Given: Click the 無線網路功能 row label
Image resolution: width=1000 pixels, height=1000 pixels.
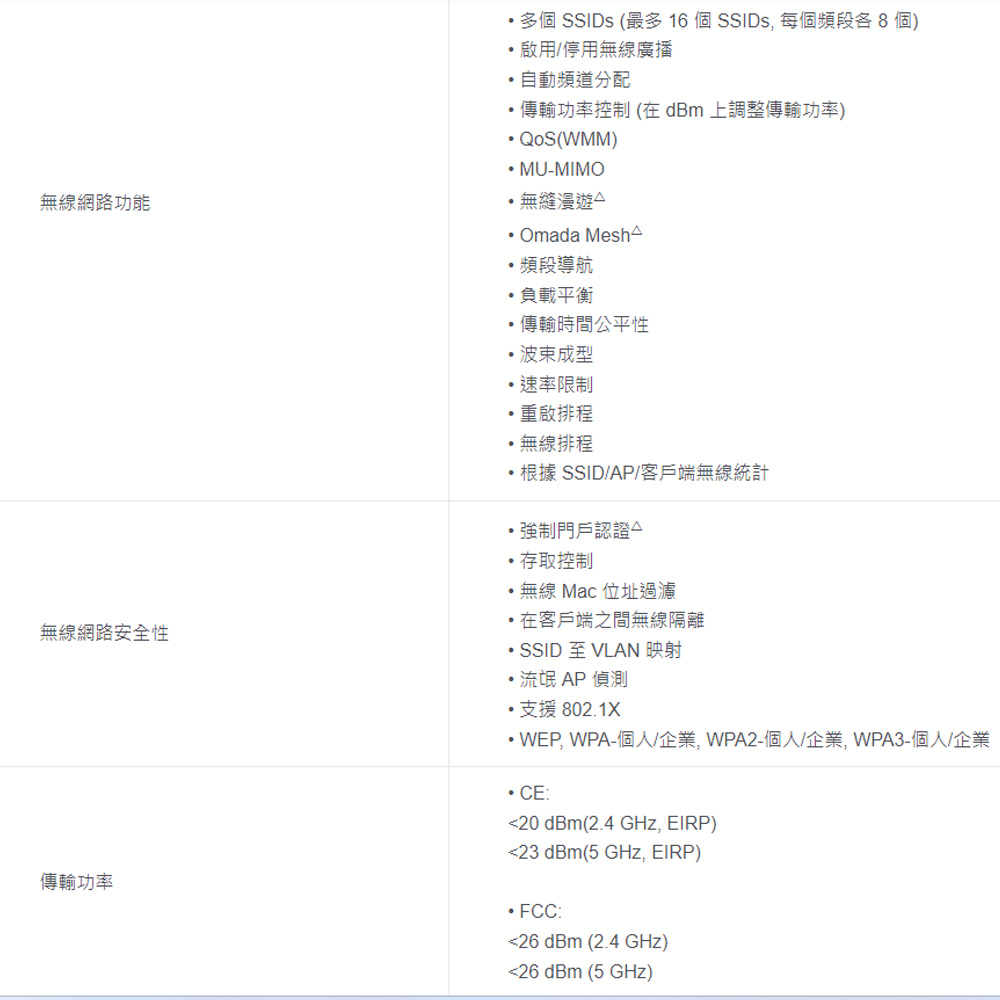Looking at the screenshot, I should 95,203.
